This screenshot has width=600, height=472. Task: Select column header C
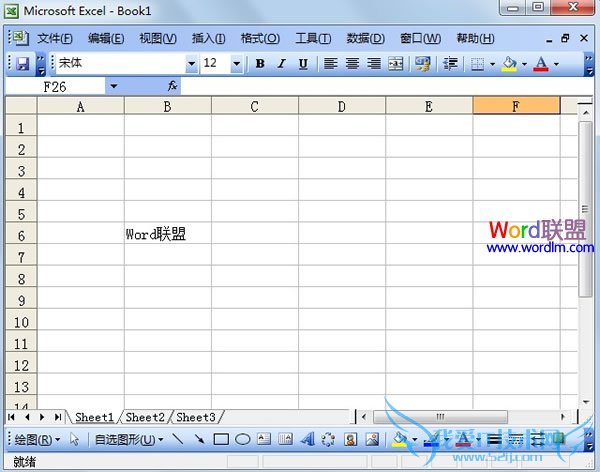click(x=254, y=106)
